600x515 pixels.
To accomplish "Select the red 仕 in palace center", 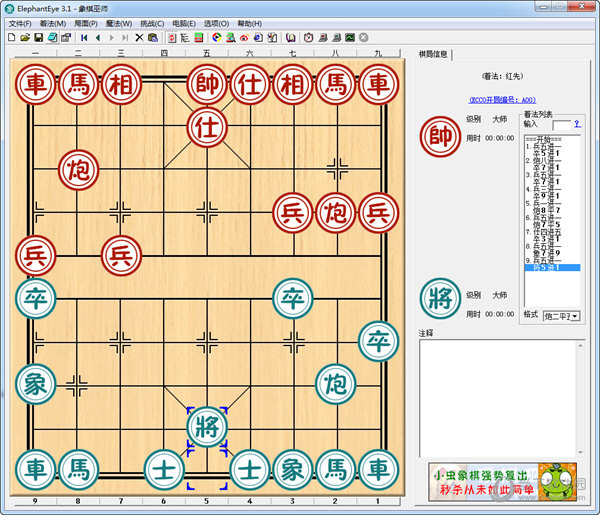I will coord(207,127).
